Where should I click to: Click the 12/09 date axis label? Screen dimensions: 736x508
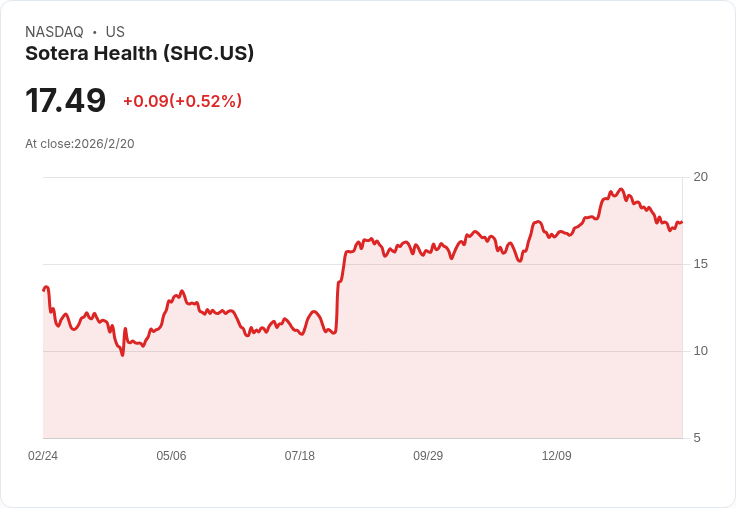tap(556, 455)
